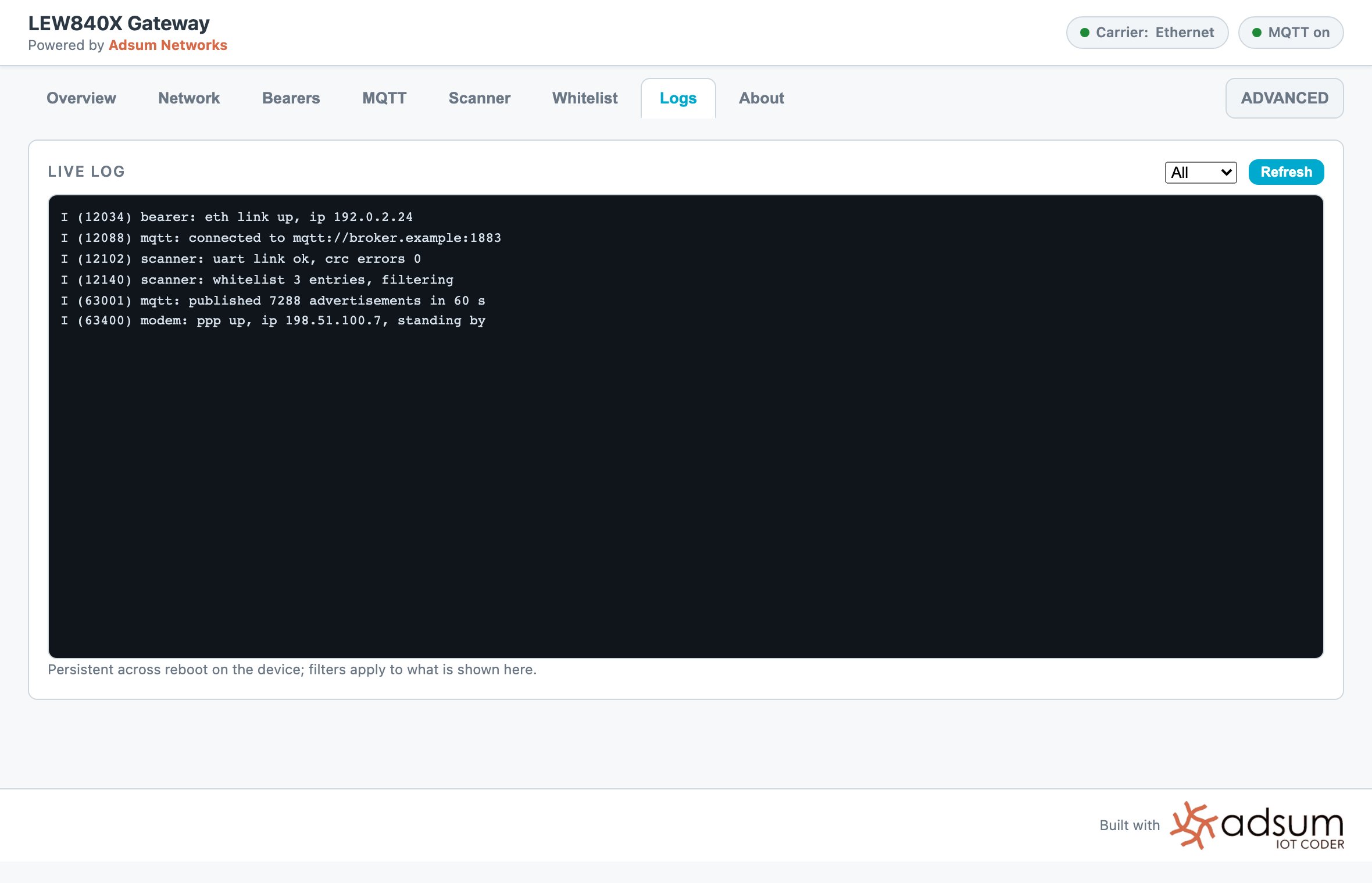
Task: Click log line 'modem: ppp up'
Action: point(273,320)
